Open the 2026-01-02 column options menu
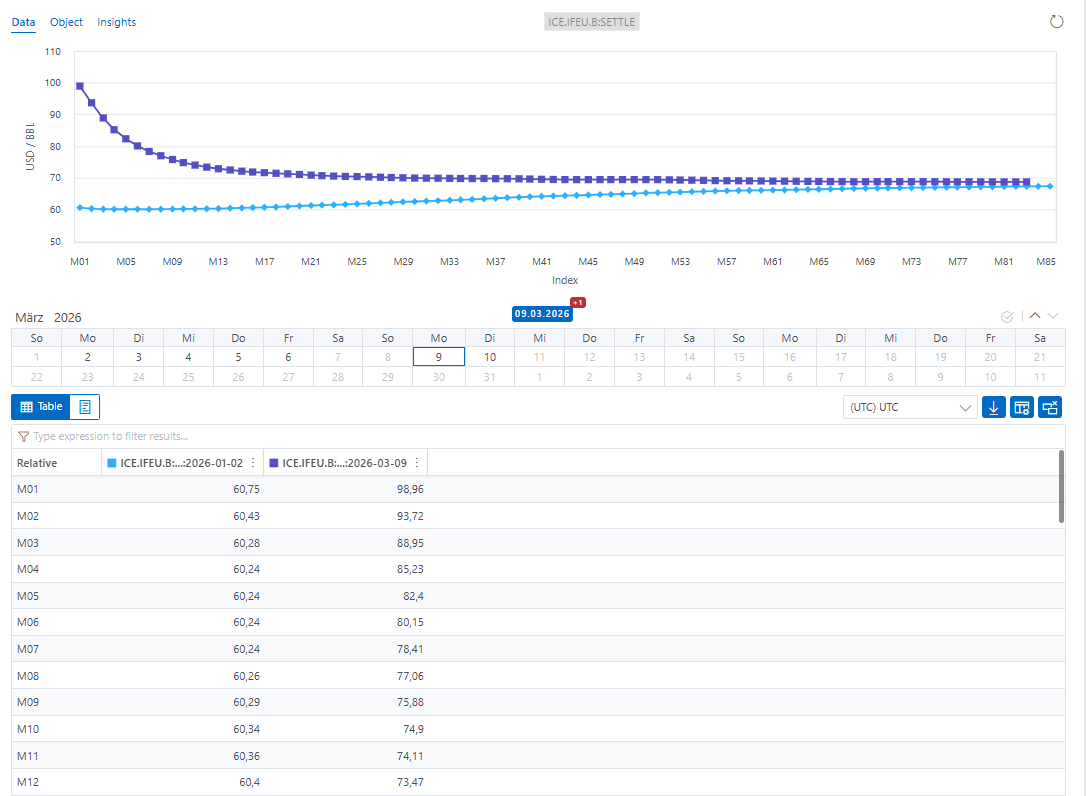1086x796 pixels. tap(252, 463)
